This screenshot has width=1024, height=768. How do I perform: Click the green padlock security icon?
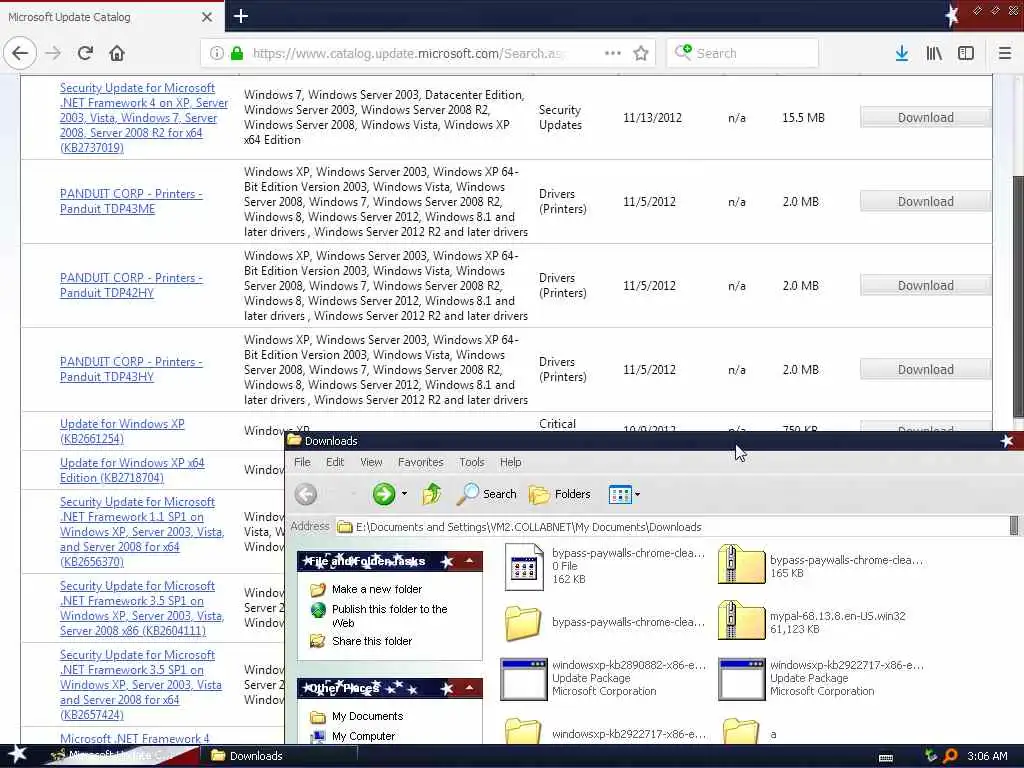click(237, 53)
